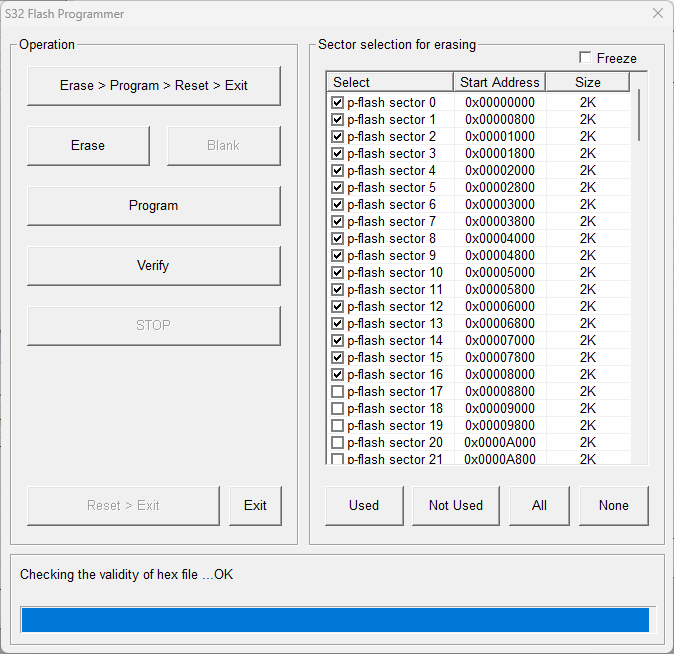Click the Not Used sector button

tap(456, 506)
